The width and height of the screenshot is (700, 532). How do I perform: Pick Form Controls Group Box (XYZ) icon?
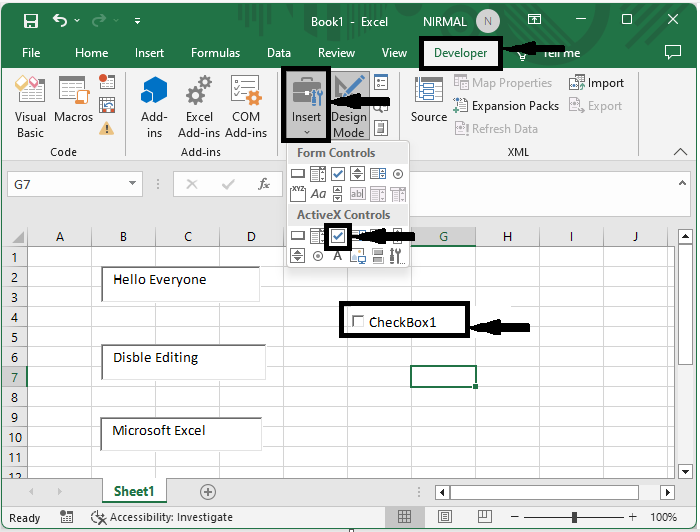[298, 194]
